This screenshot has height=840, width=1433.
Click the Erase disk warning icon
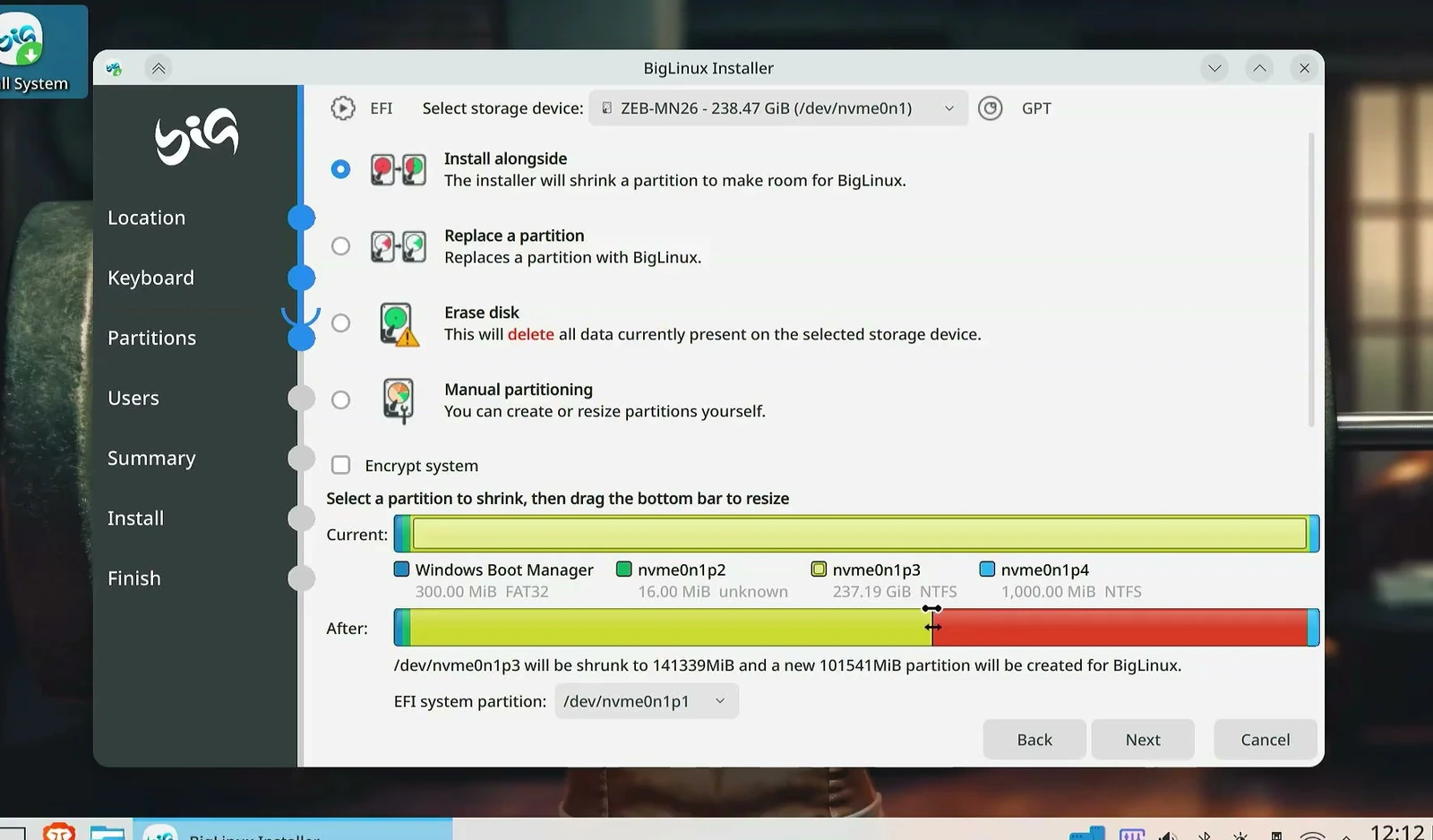click(399, 323)
